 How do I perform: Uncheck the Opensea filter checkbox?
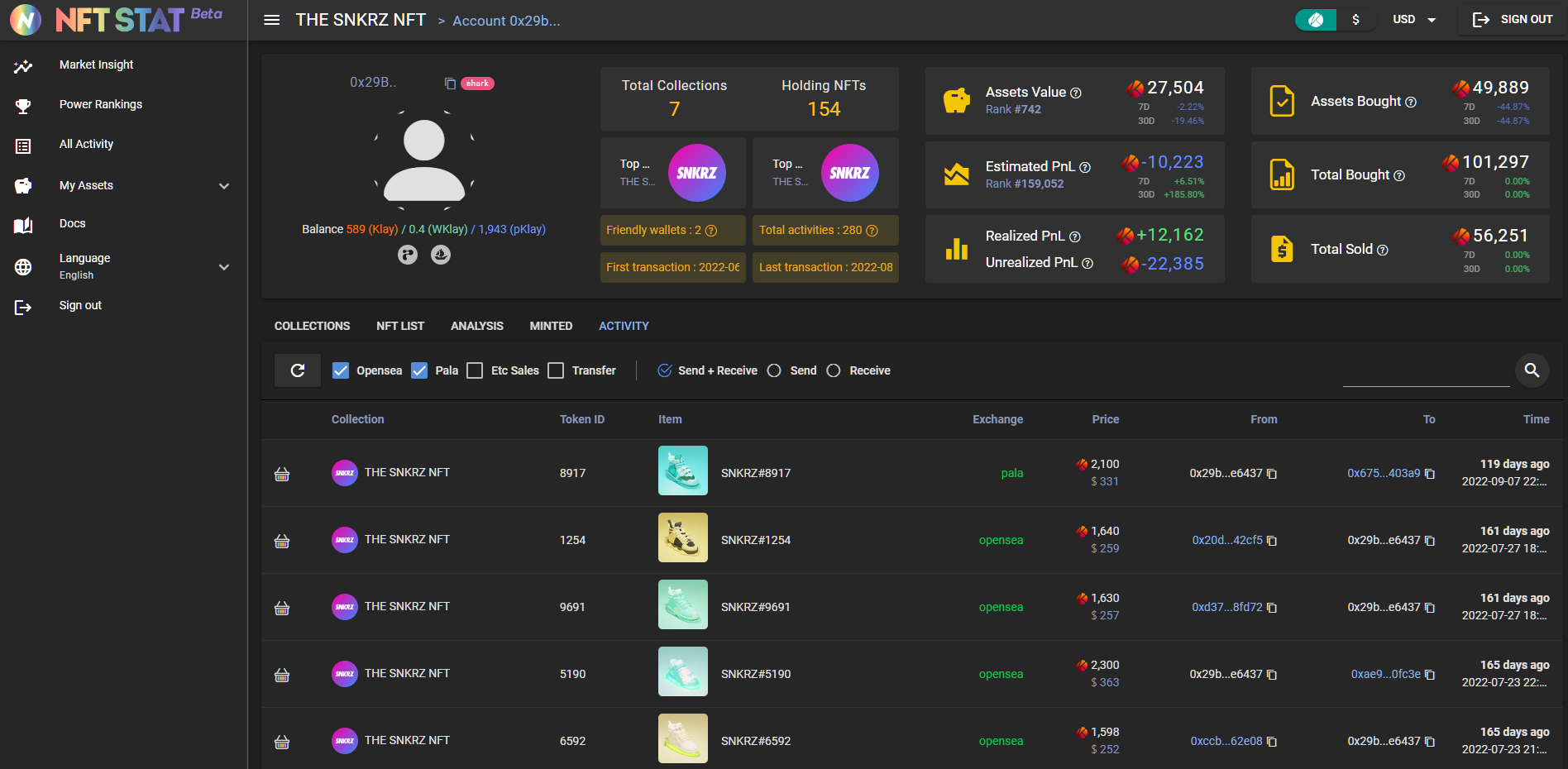[341, 370]
